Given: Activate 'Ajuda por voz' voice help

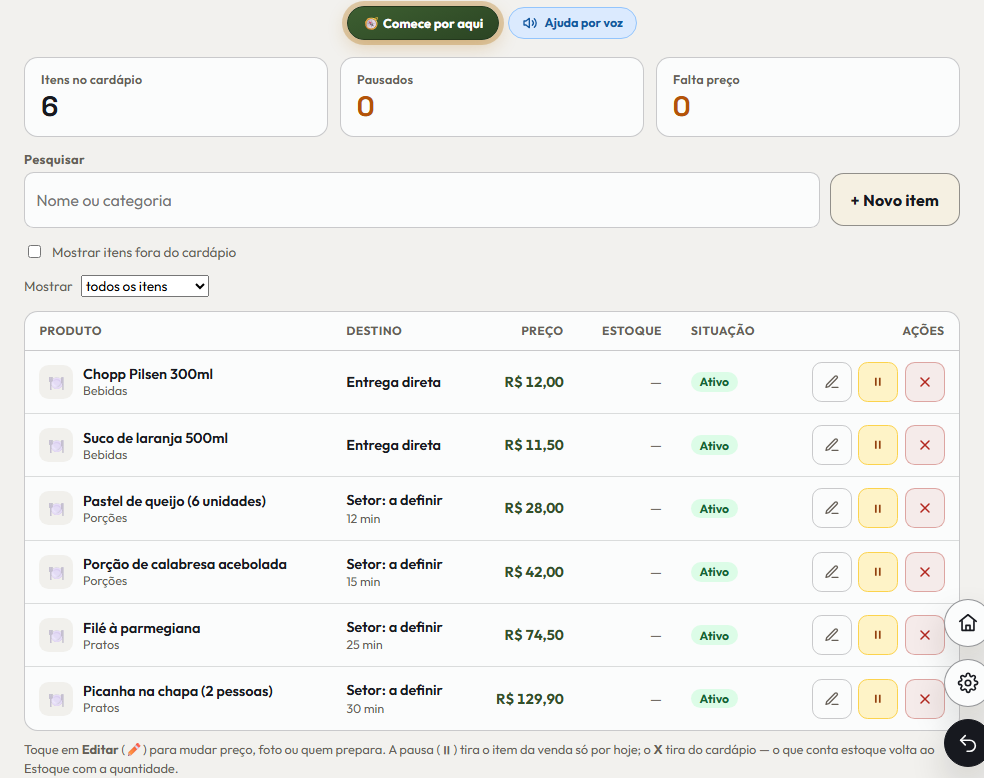Looking at the screenshot, I should 572,23.
